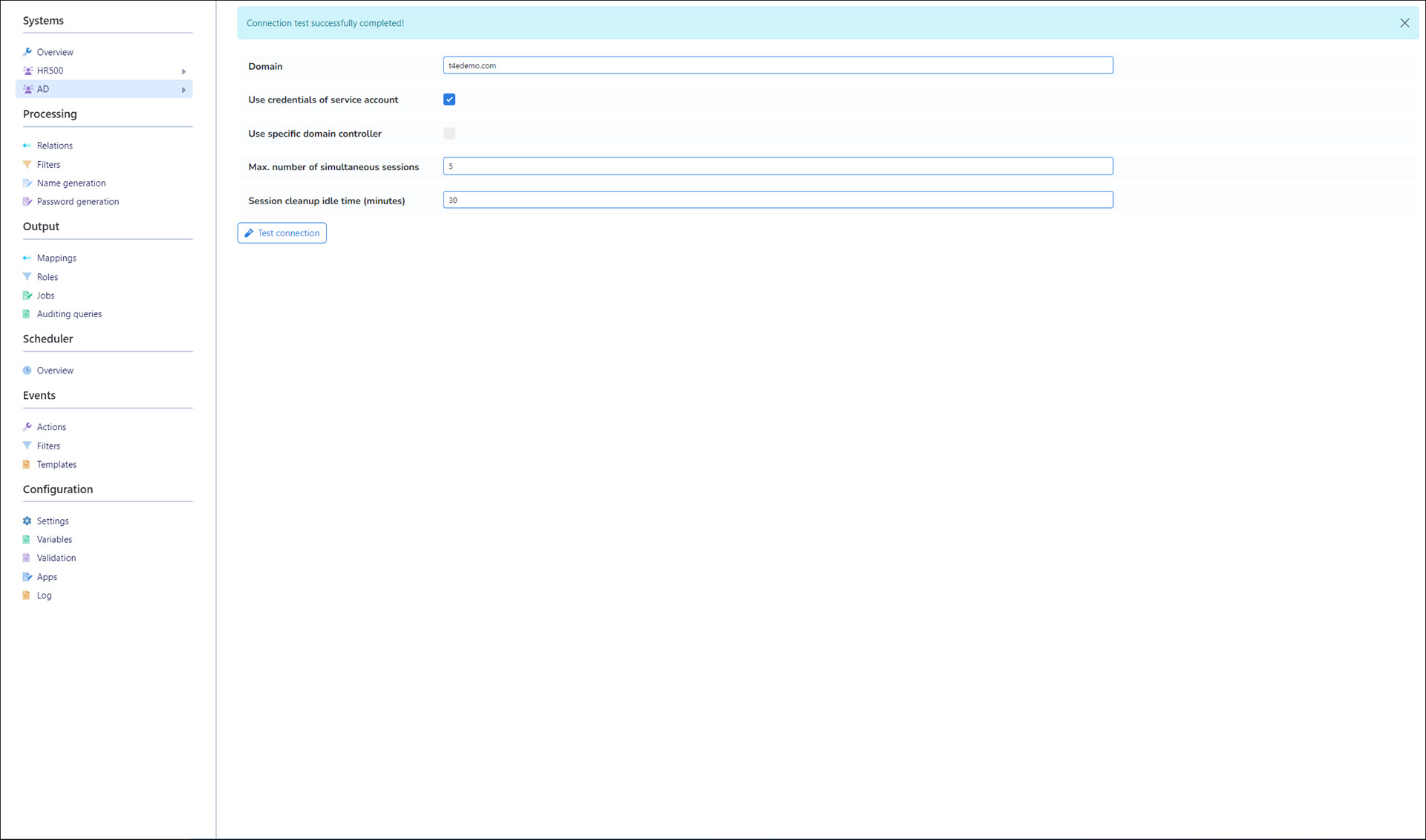The width and height of the screenshot is (1426, 840).
Task: Click the Log icon in Configuration
Action: [27, 596]
